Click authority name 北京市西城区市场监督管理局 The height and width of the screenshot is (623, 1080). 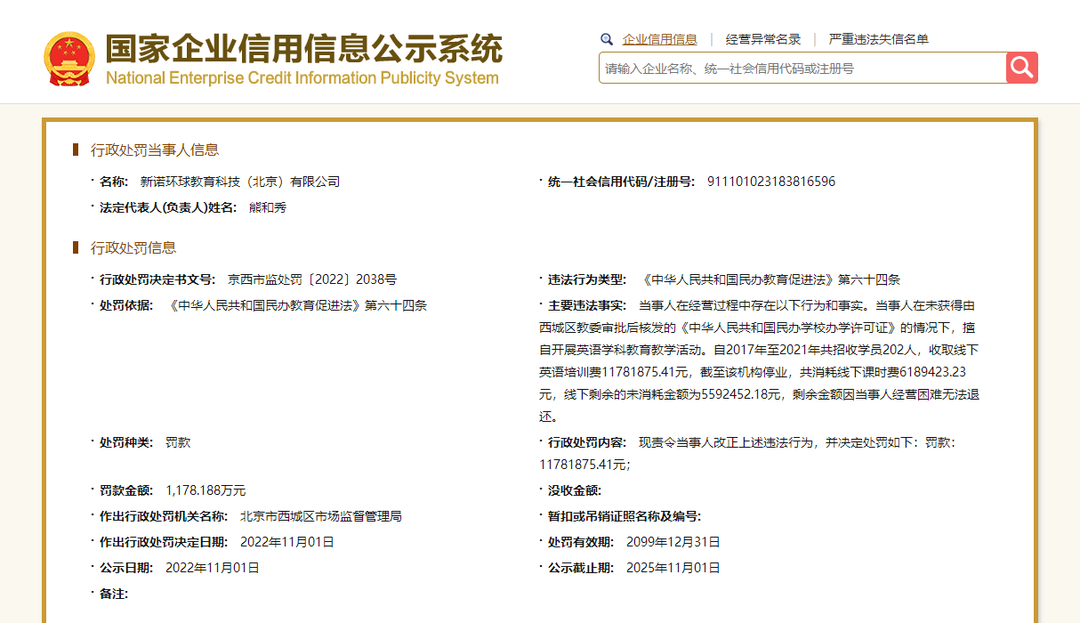point(320,516)
